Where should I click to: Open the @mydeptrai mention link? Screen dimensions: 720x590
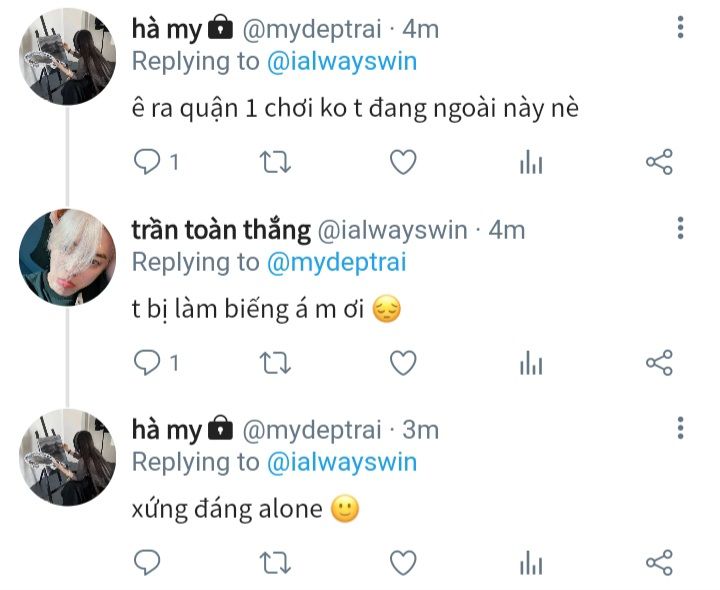[336, 263]
